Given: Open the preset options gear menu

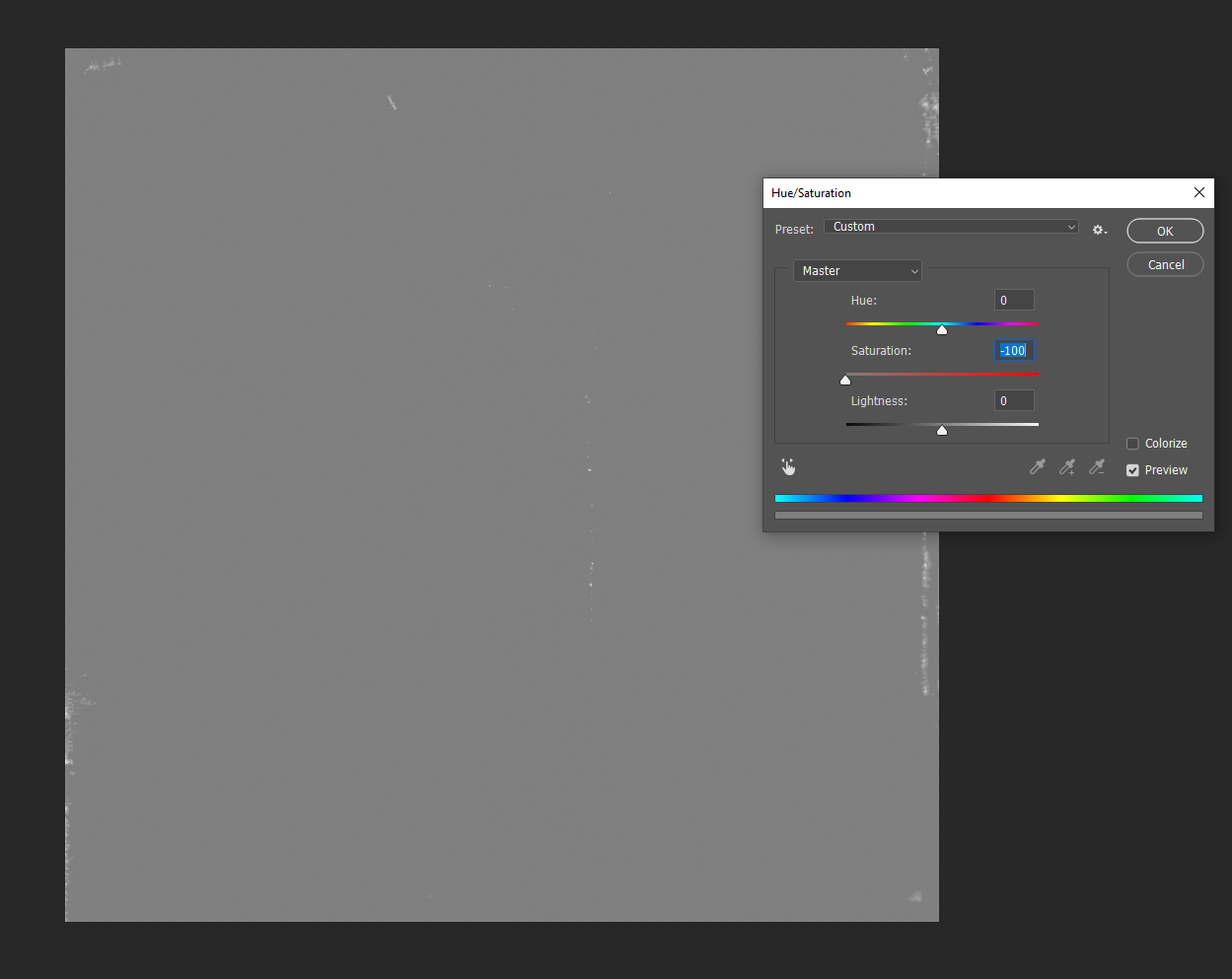Looking at the screenshot, I should tap(1097, 229).
